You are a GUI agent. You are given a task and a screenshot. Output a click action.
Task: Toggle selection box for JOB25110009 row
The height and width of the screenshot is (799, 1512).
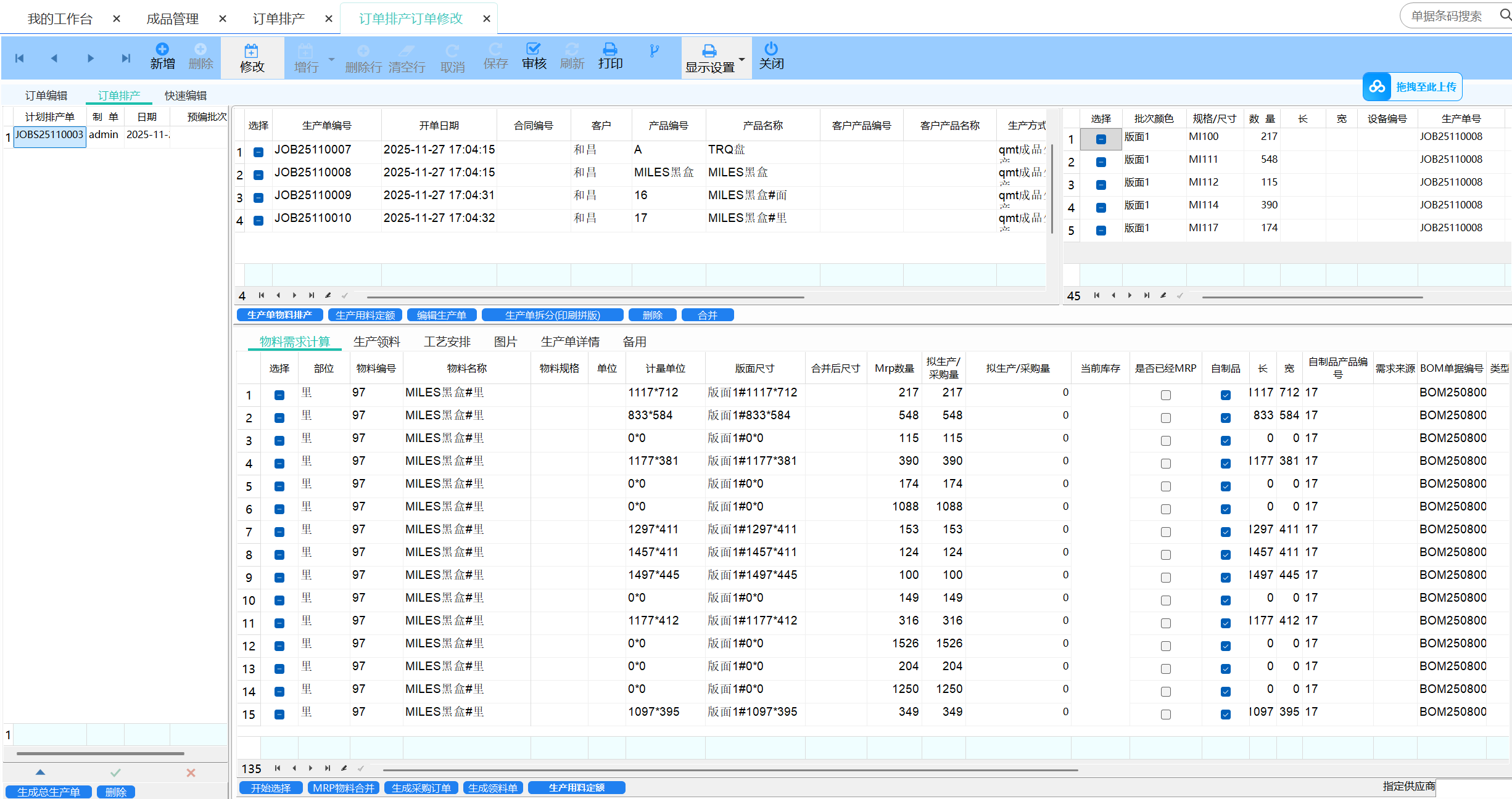258,198
